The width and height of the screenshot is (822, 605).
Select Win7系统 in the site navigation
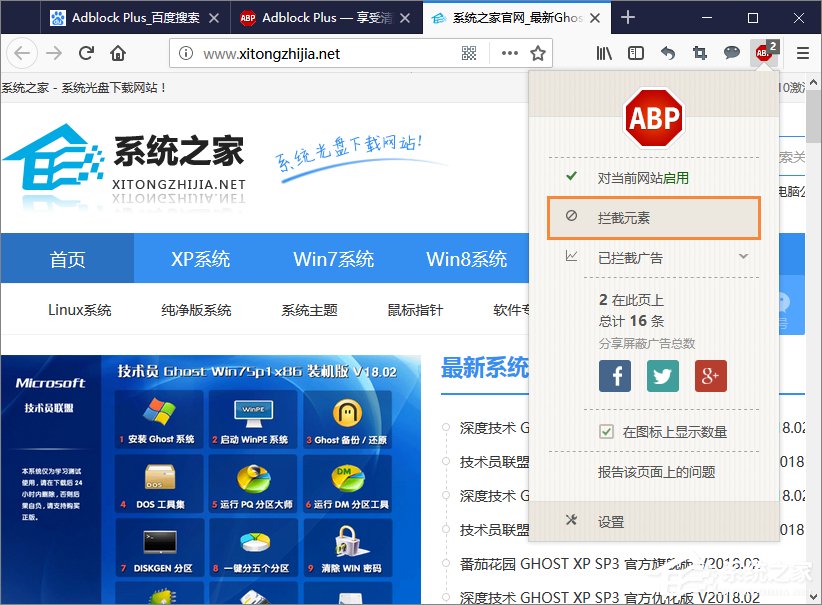point(333,258)
